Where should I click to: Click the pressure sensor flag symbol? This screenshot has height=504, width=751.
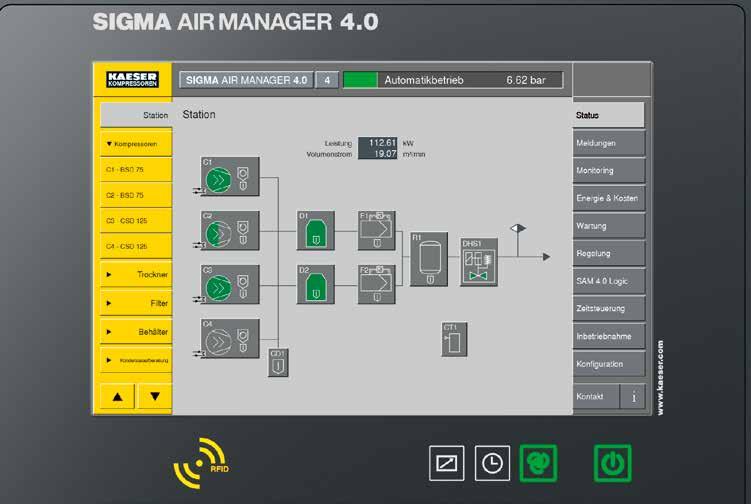[x=518, y=229]
